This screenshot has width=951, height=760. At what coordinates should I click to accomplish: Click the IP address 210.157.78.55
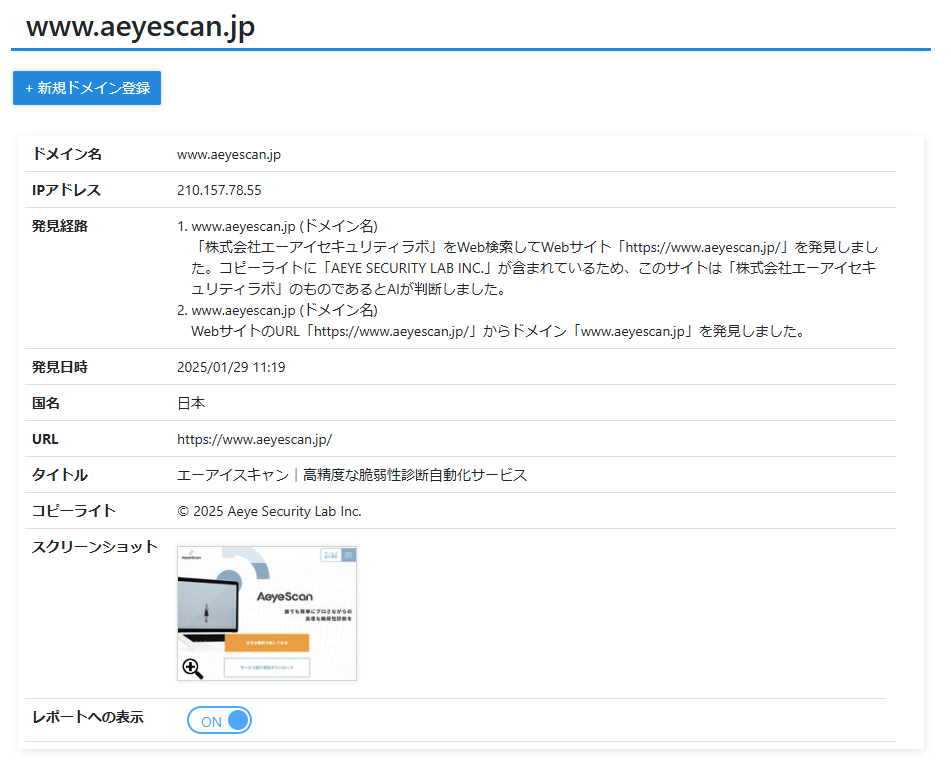219,190
